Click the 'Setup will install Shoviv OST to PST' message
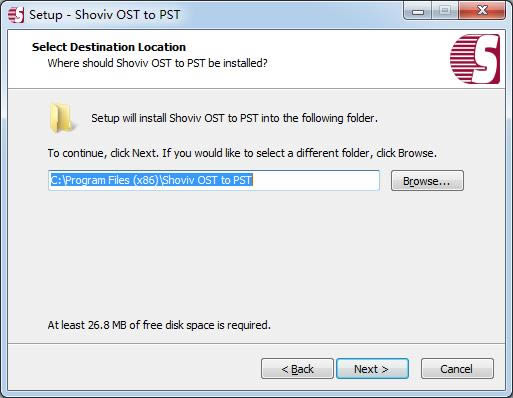The image size is (513, 398). (234, 118)
